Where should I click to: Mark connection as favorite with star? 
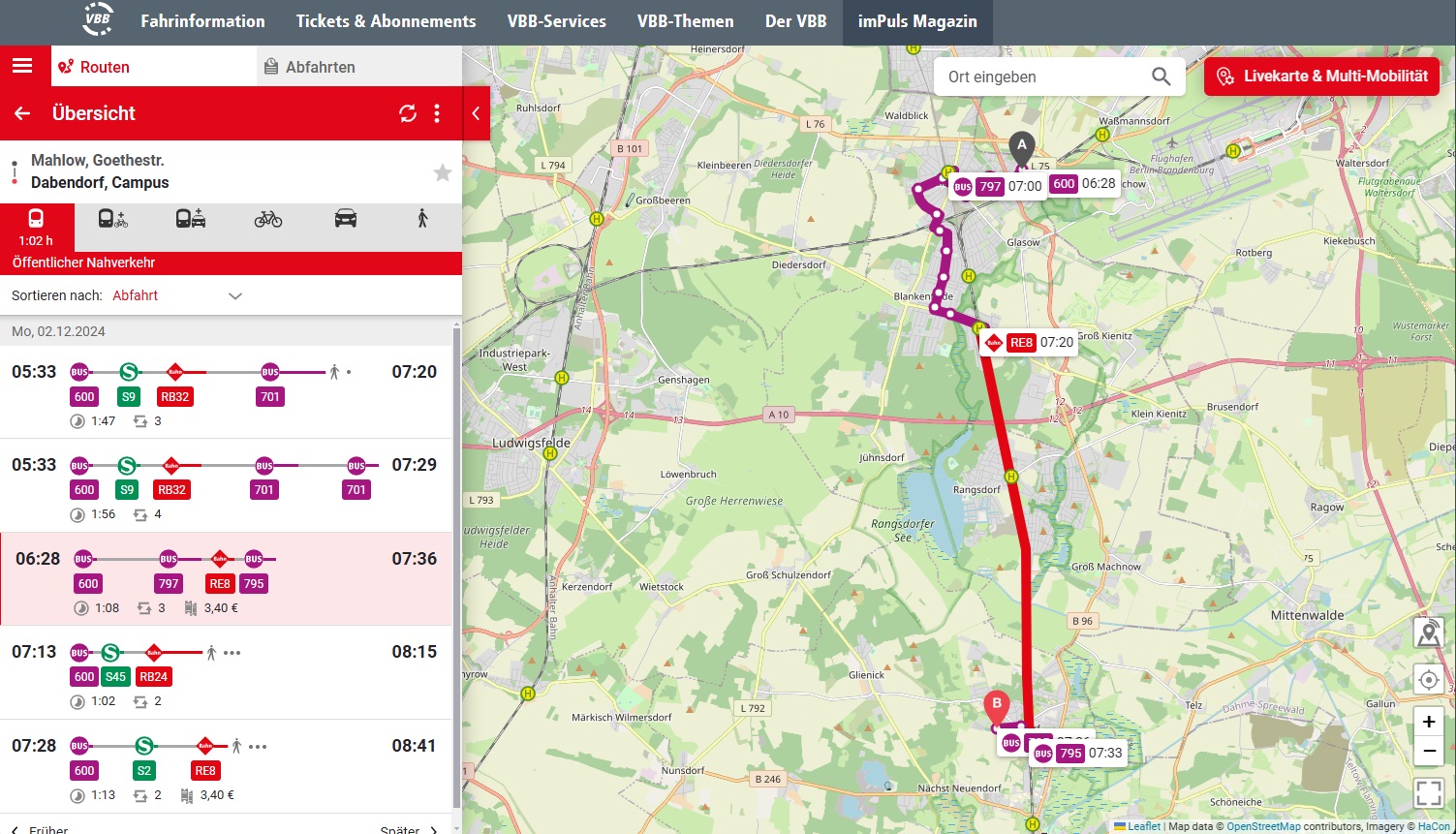point(443,172)
